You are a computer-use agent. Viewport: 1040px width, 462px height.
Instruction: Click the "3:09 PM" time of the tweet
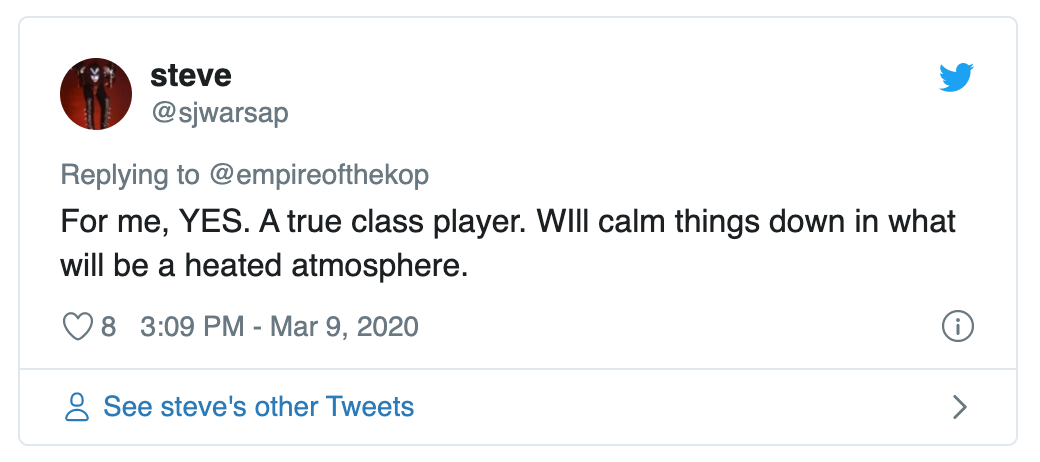tap(185, 327)
